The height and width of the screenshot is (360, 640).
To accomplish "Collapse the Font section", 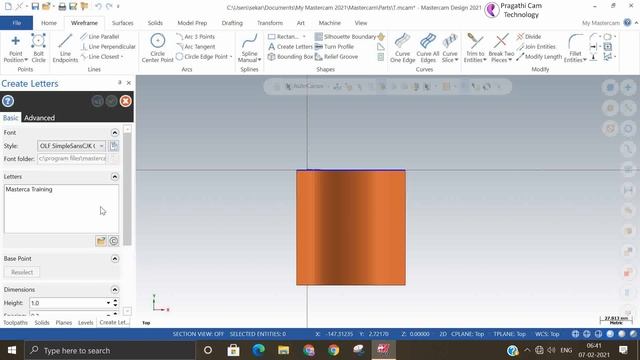I will click(115, 133).
